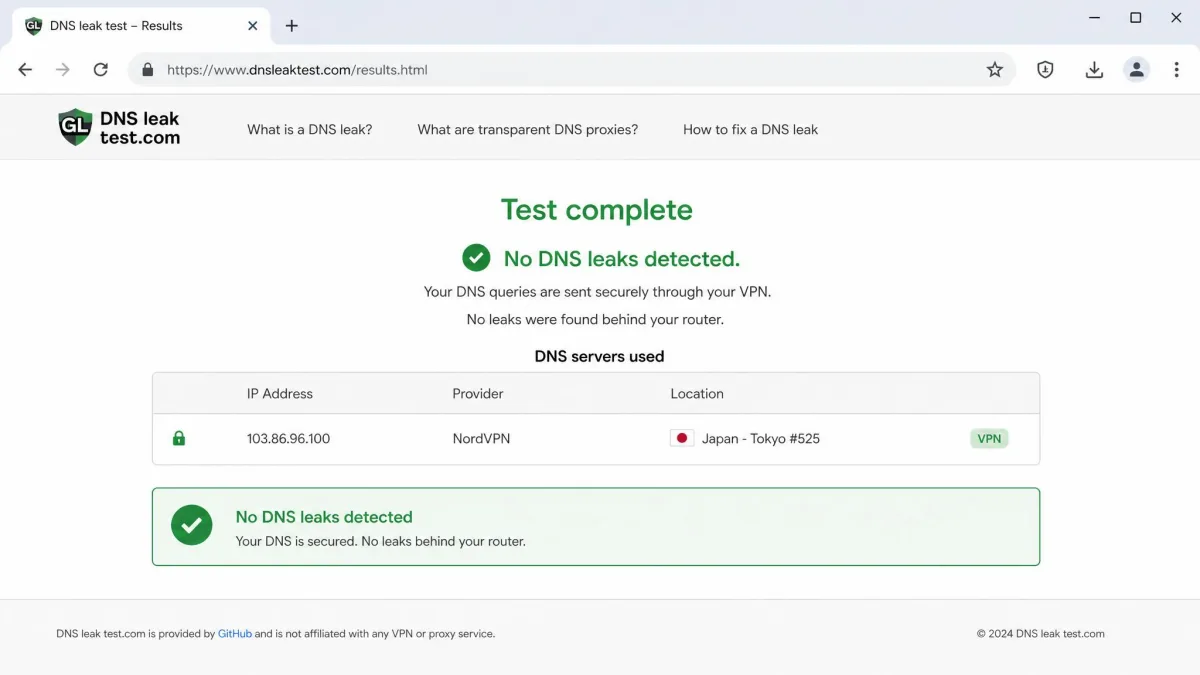Click the DNS leak test.com site title
This screenshot has height=675, width=1200.
tap(140, 128)
